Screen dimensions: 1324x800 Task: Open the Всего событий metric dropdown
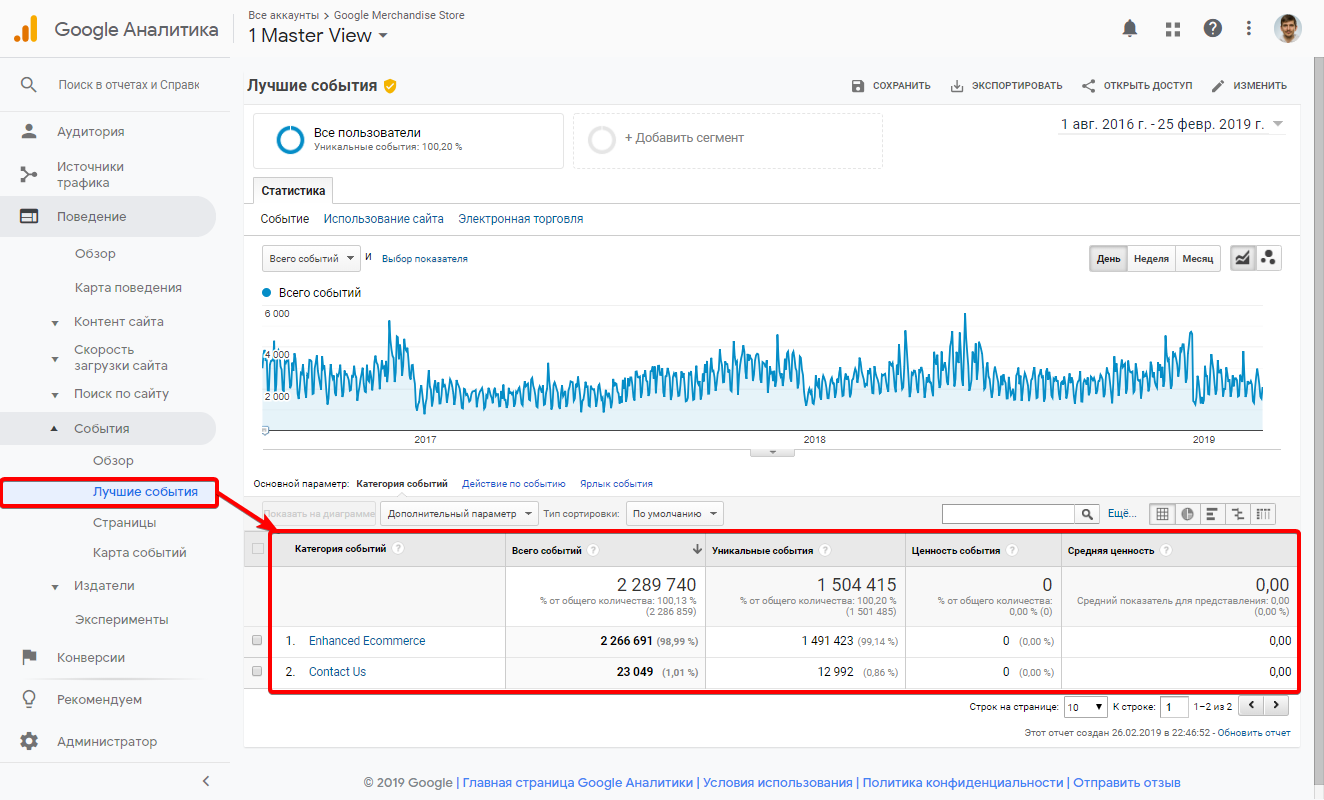point(311,258)
